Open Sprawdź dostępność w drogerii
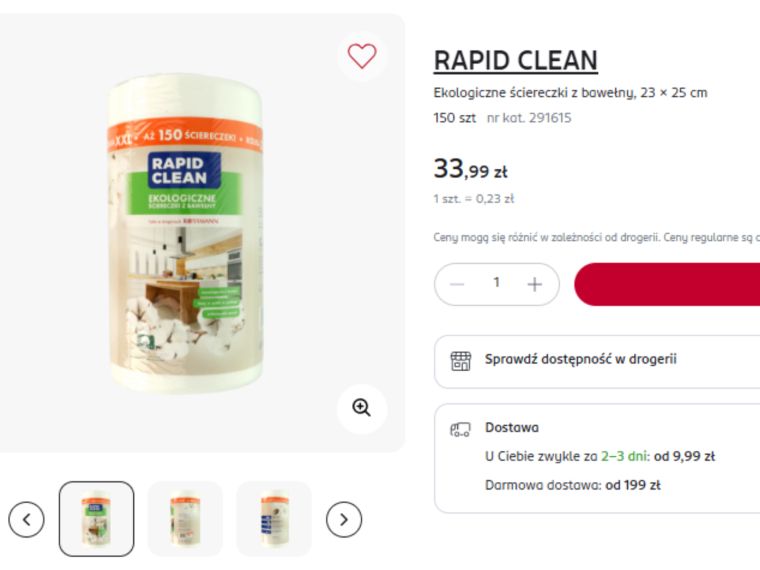Viewport: 760px width, 570px height. 597,361
